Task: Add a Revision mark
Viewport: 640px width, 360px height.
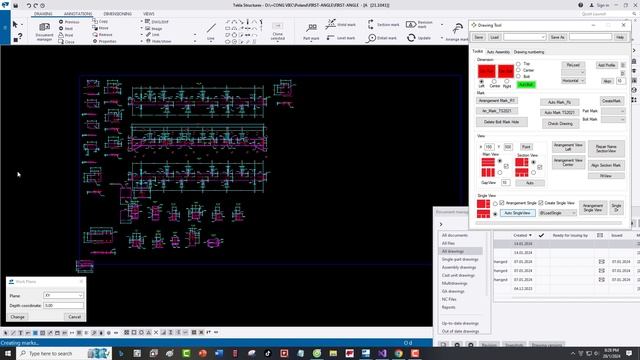Action: point(419,24)
